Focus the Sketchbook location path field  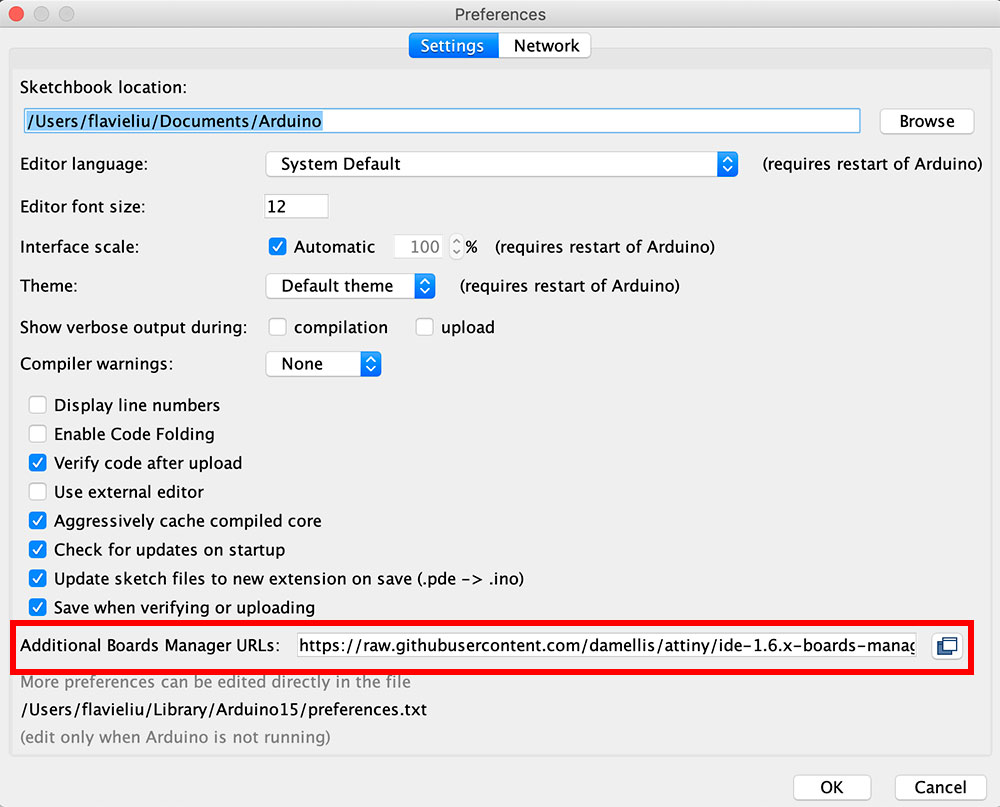pyautogui.click(x=442, y=121)
